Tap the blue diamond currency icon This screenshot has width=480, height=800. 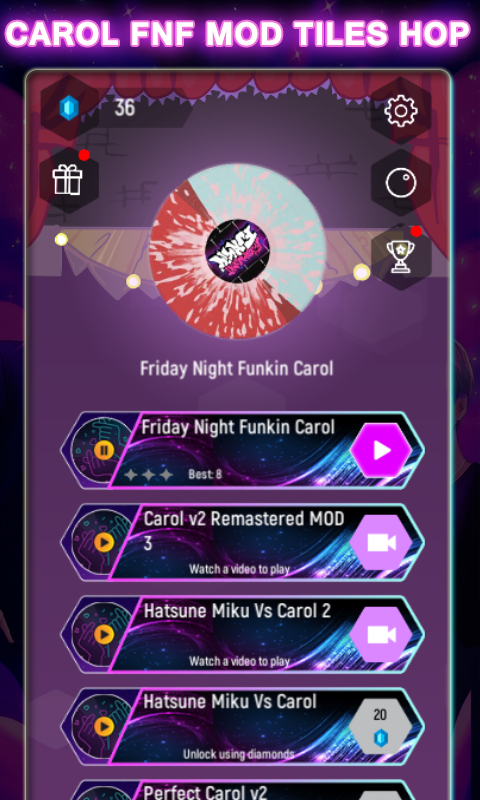[69, 108]
